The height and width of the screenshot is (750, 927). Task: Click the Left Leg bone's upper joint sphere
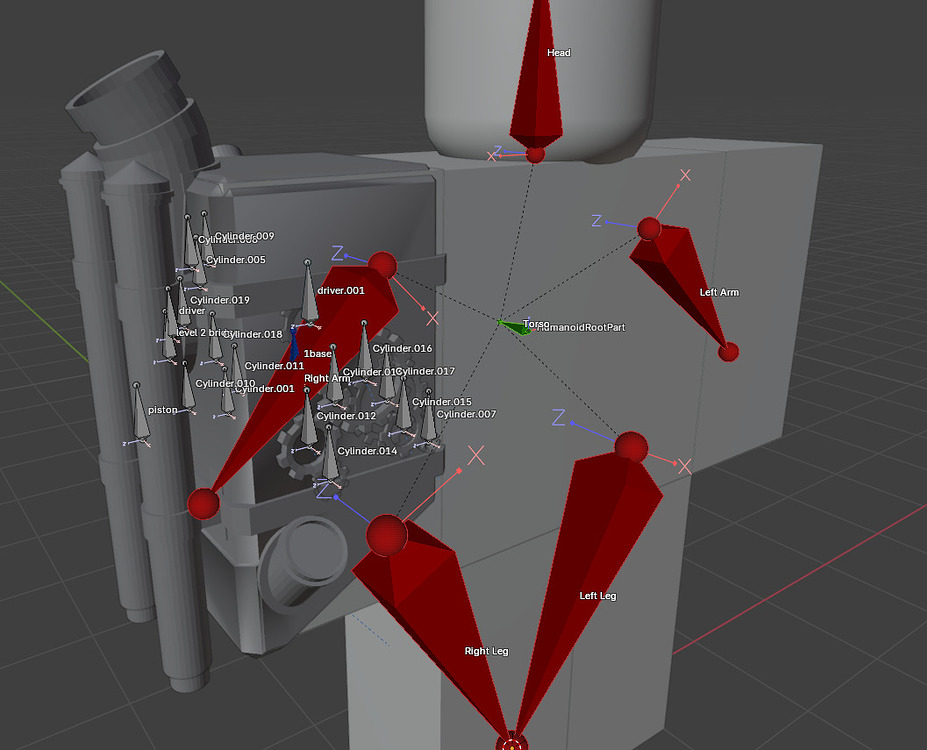pos(631,447)
